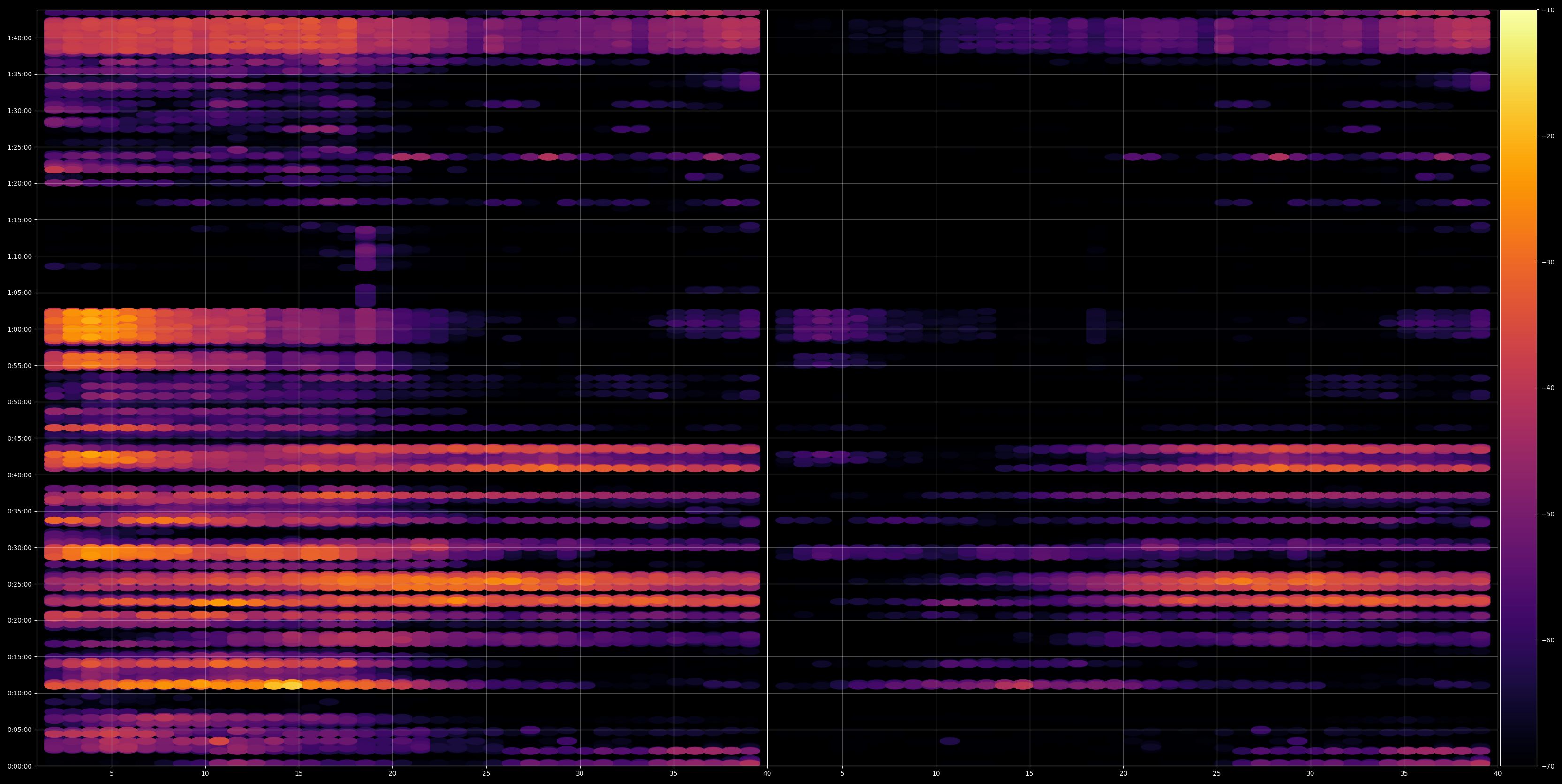Viewport: 1562px width, 784px height.
Task: Click the 0:00:00 y-axis time label
Action: pyautogui.click(x=19, y=766)
